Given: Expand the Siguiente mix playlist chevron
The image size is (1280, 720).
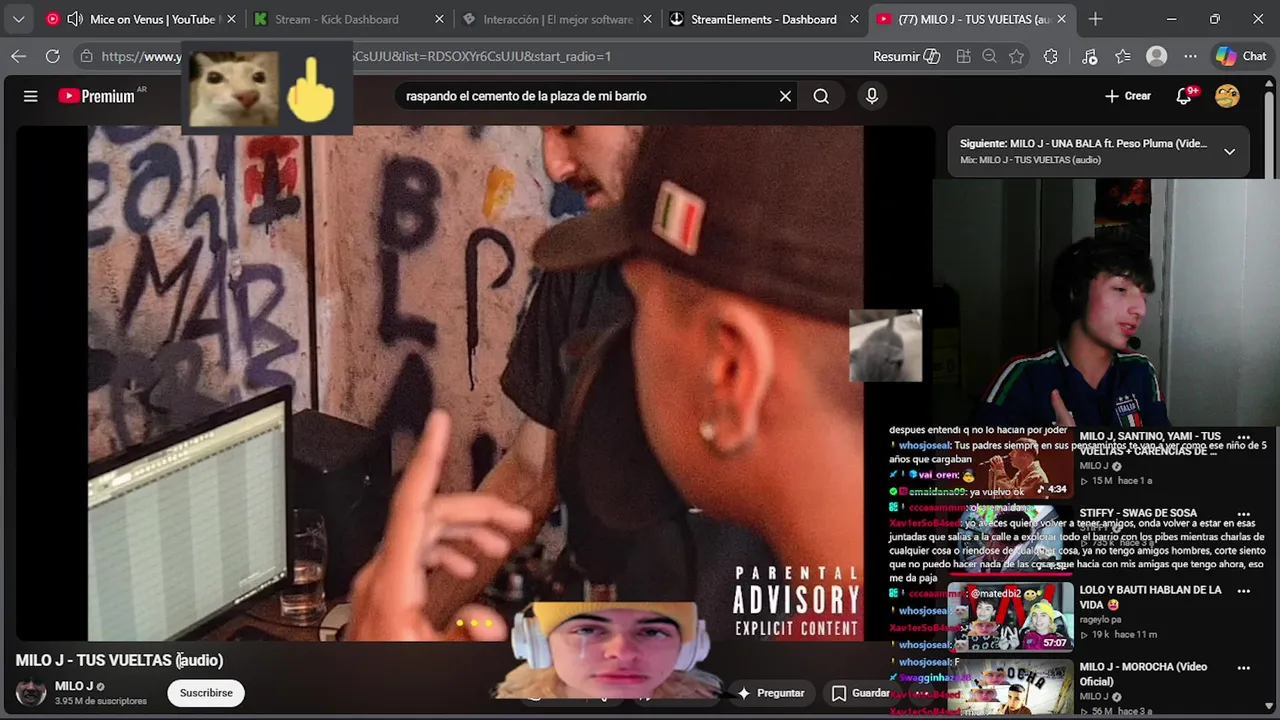Looking at the screenshot, I should tap(1229, 151).
